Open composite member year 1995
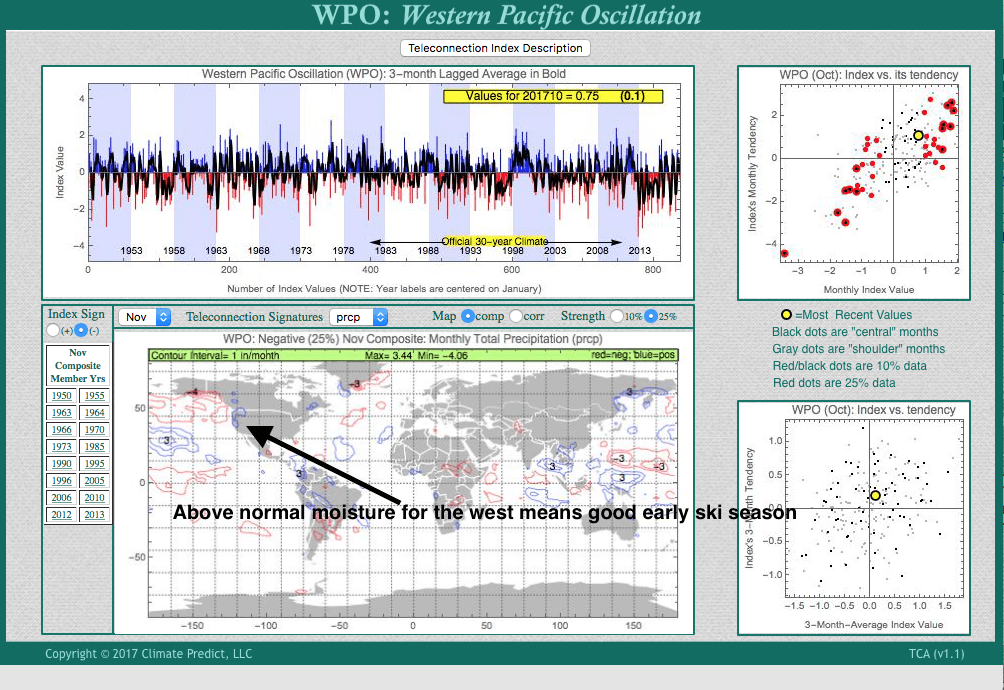1004x690 pixels. click(94, 463)
